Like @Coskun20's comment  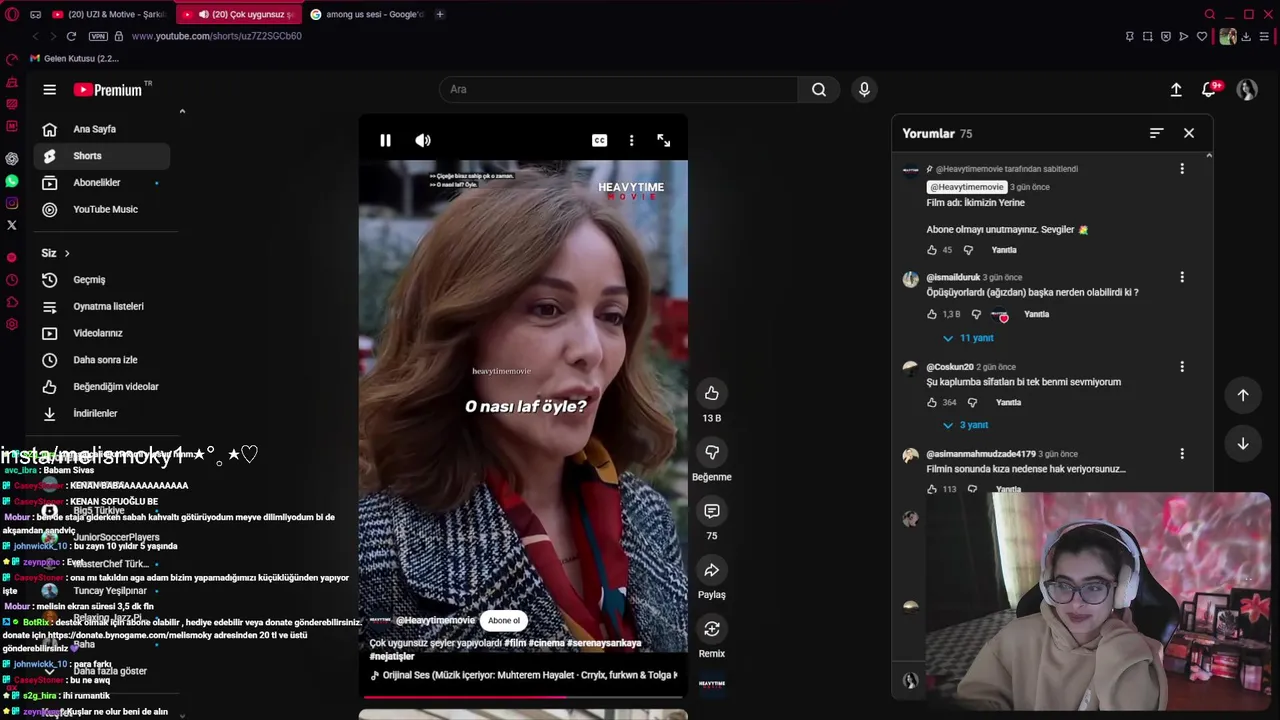click(932, 402)
